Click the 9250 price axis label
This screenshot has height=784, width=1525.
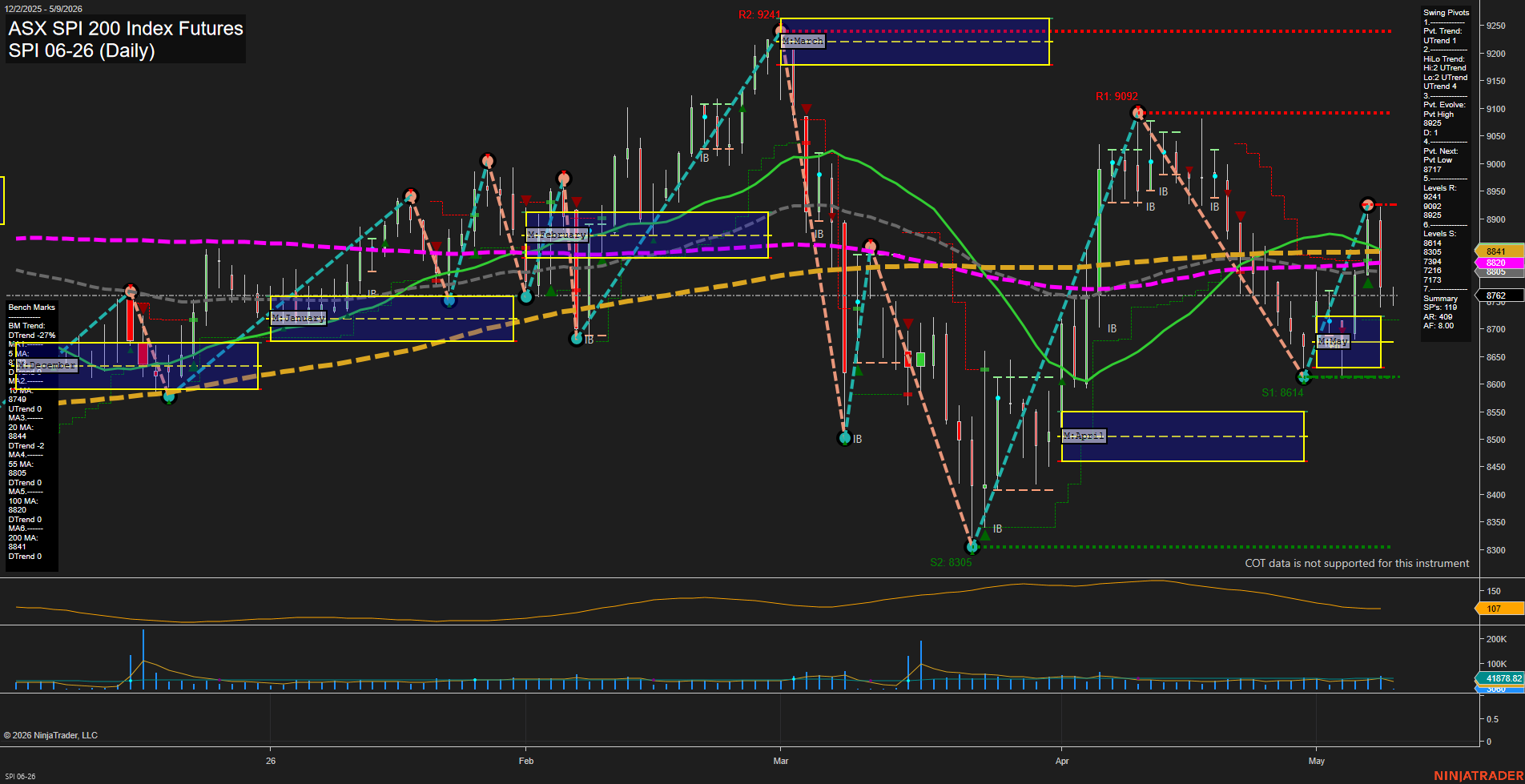(x=1496, y=26)
